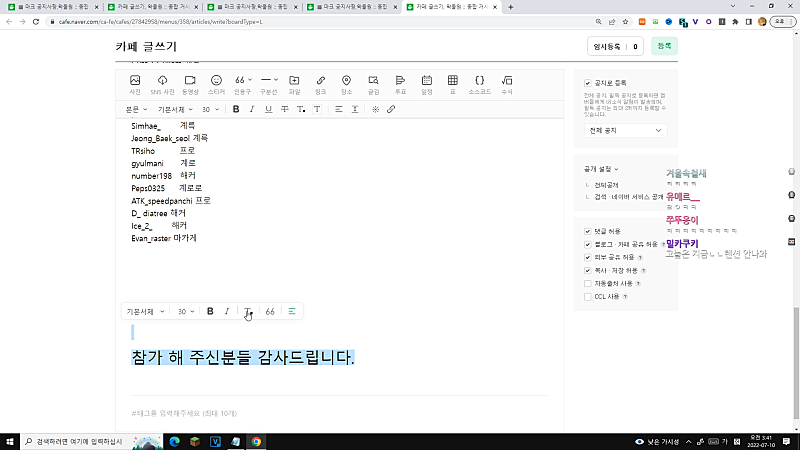800x450 pixels.
Task: Insert a table with 표 icon
Action: [x=453, y=85]
